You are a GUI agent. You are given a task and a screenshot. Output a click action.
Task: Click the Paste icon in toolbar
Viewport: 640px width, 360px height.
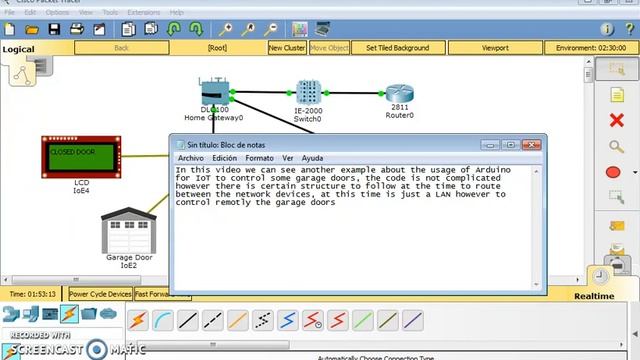point(151,29)
